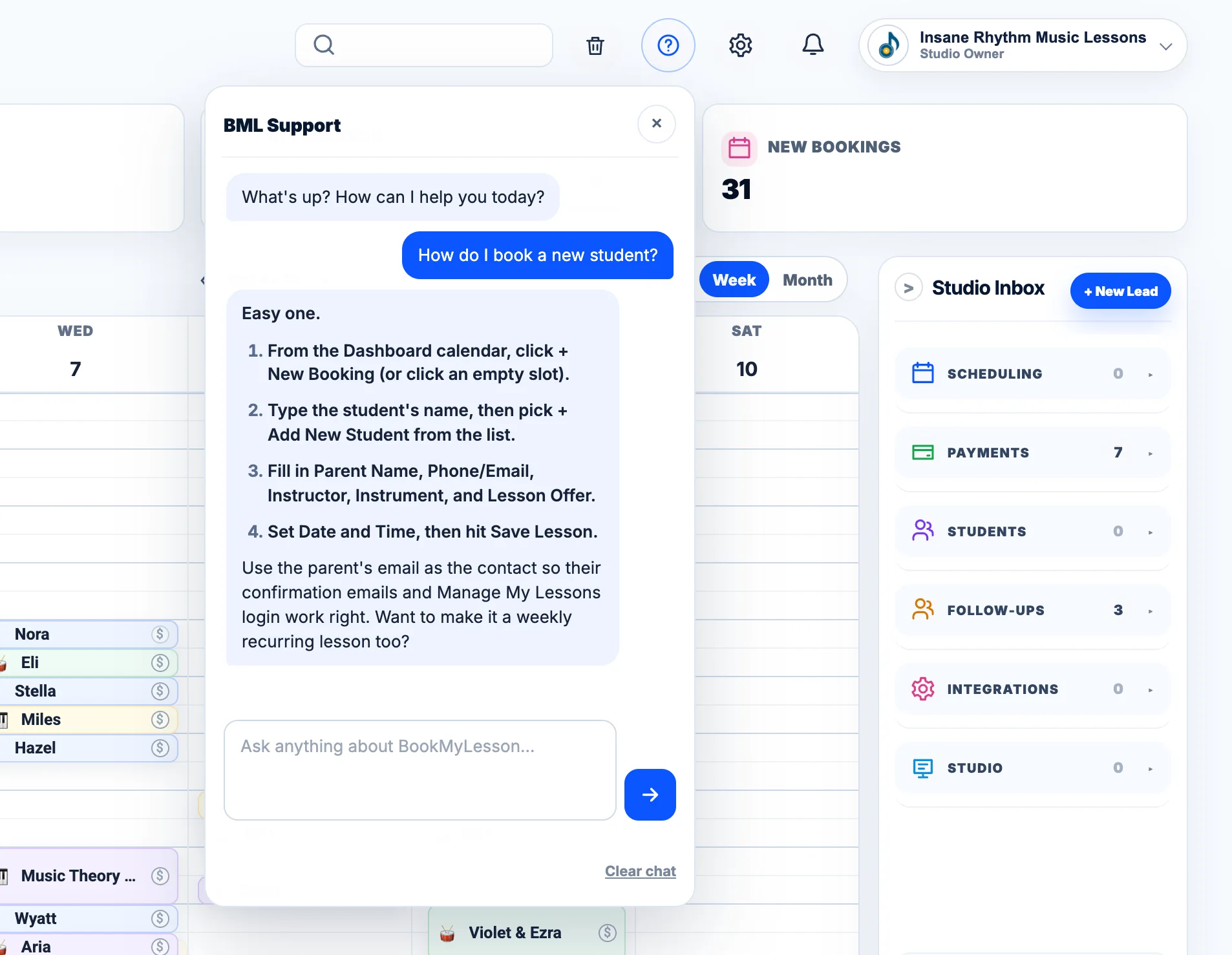The height and width of the screenshot is (955, 1232).
Task: Open the Insane Rhythm Music Lessons account dropdown
Action: [x=1023, y=46]
